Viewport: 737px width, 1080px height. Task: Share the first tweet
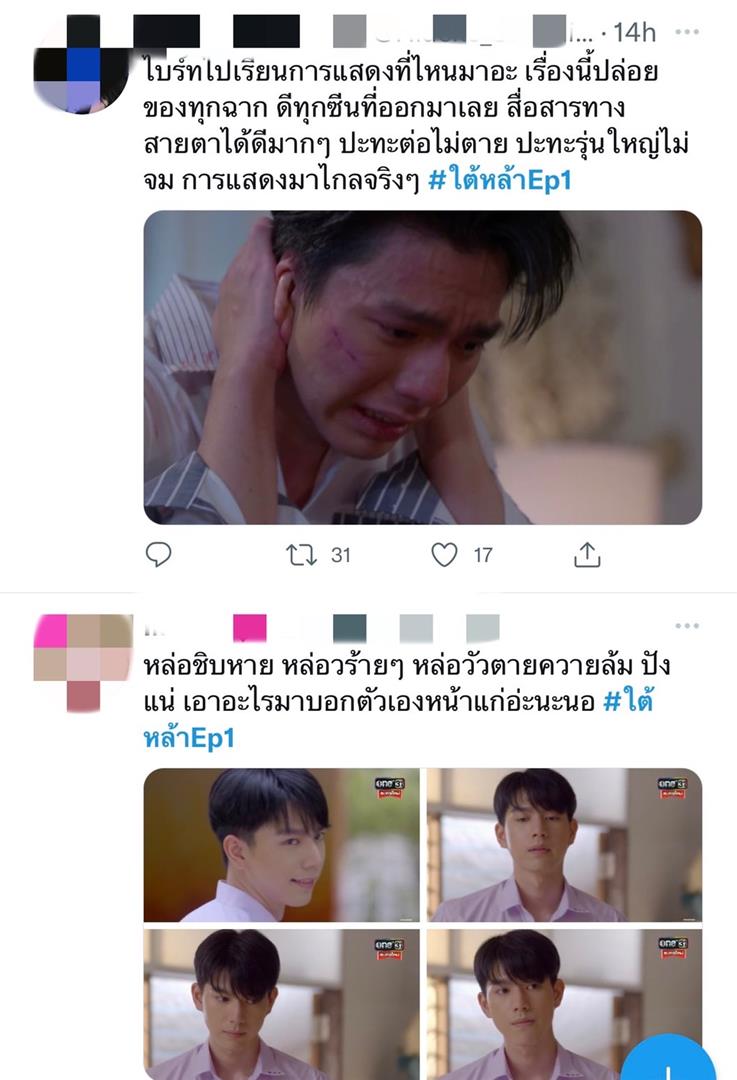click(587, 554)
